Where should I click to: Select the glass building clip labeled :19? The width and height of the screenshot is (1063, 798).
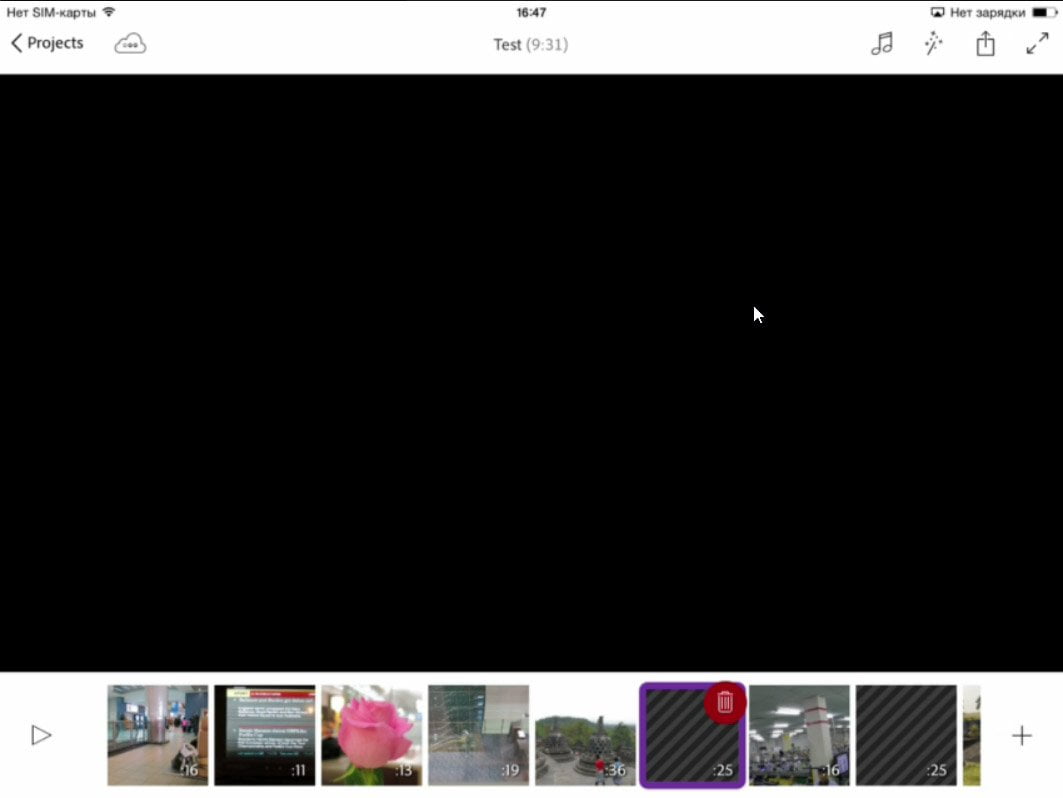coord(479,736)
